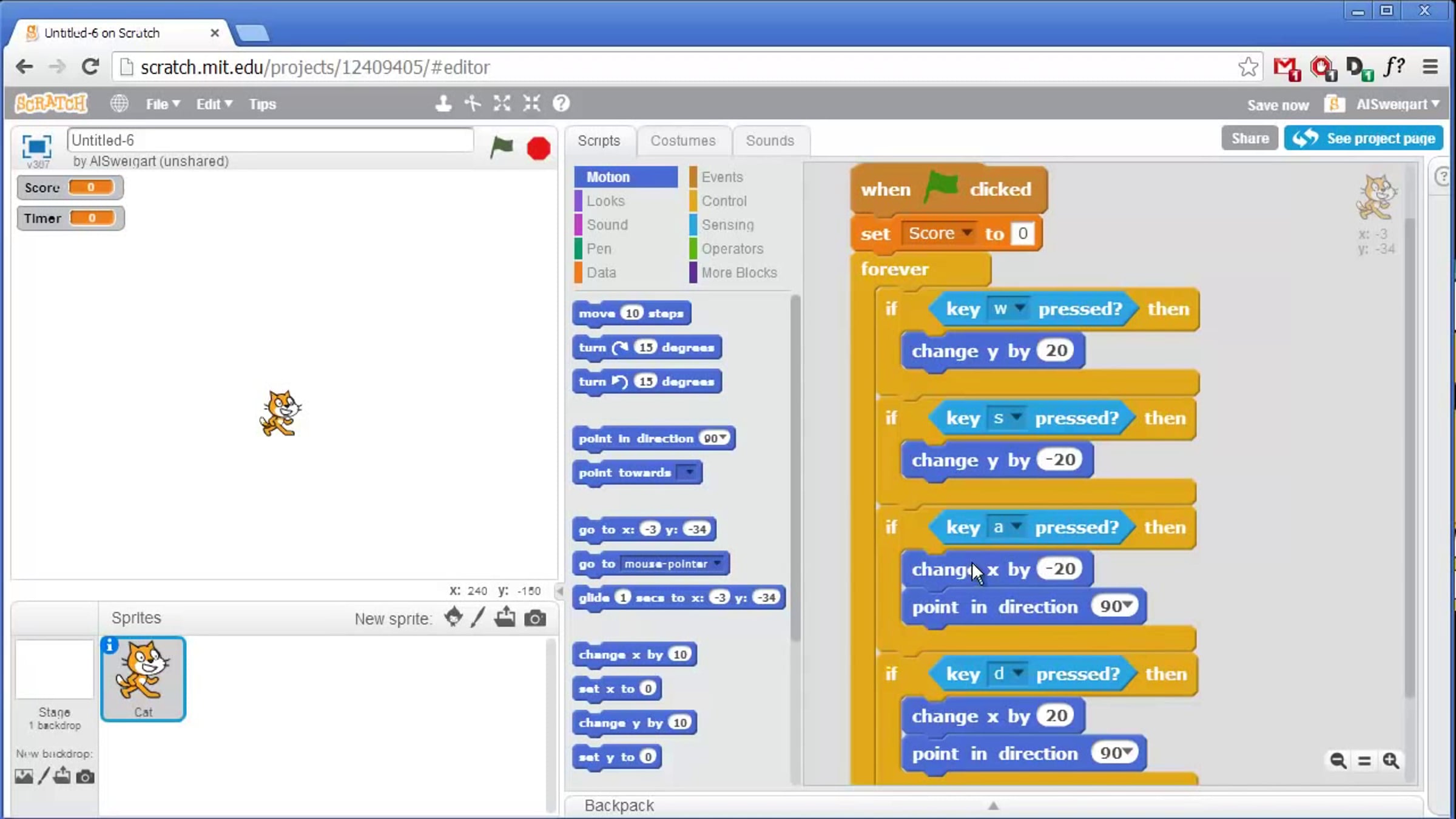This screenshot has height=819, width=1456.
Task: Toggle full screen stage mode icon
Action: tap(36, 147)
